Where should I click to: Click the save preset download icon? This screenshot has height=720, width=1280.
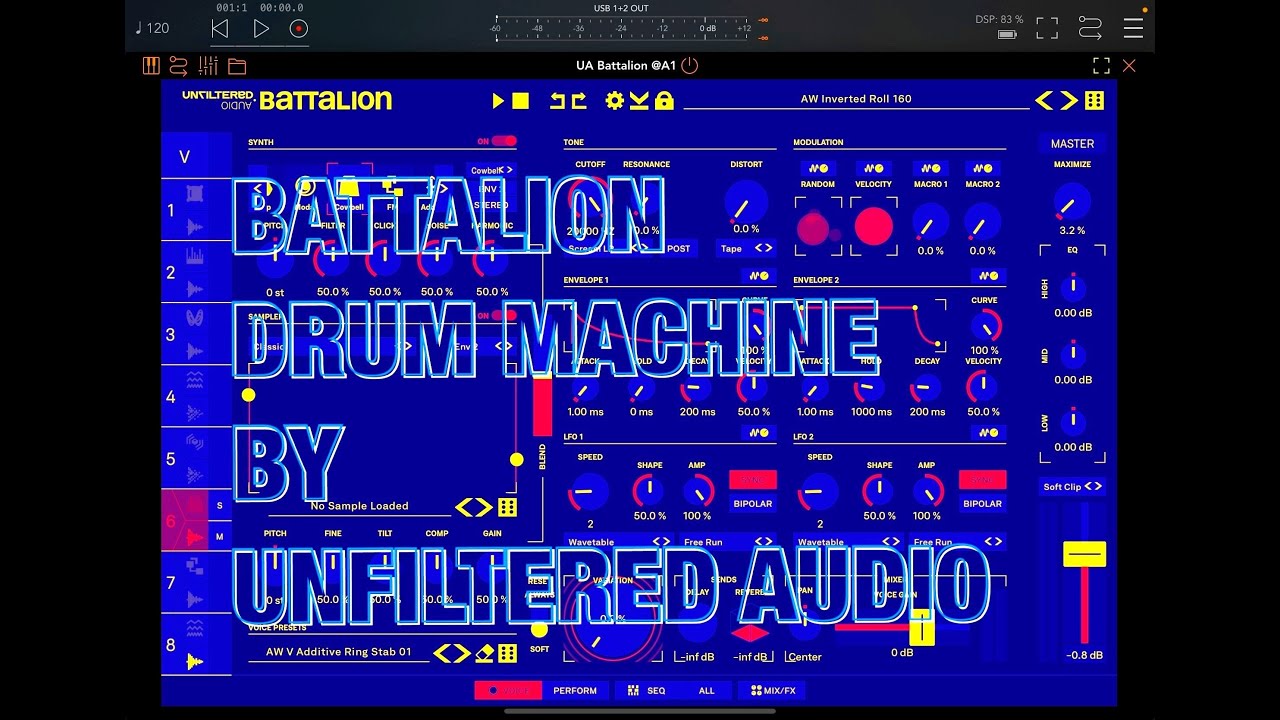(640, 100)
